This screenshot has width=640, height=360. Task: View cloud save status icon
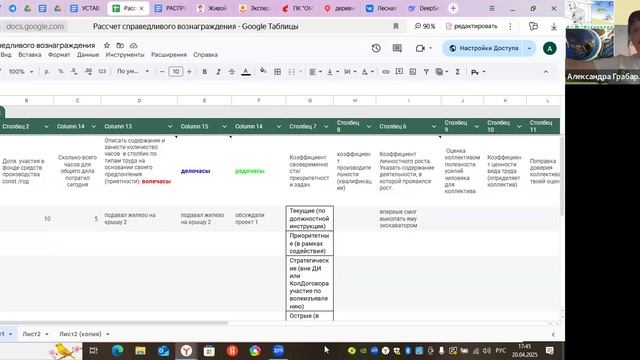pos(133,45)
